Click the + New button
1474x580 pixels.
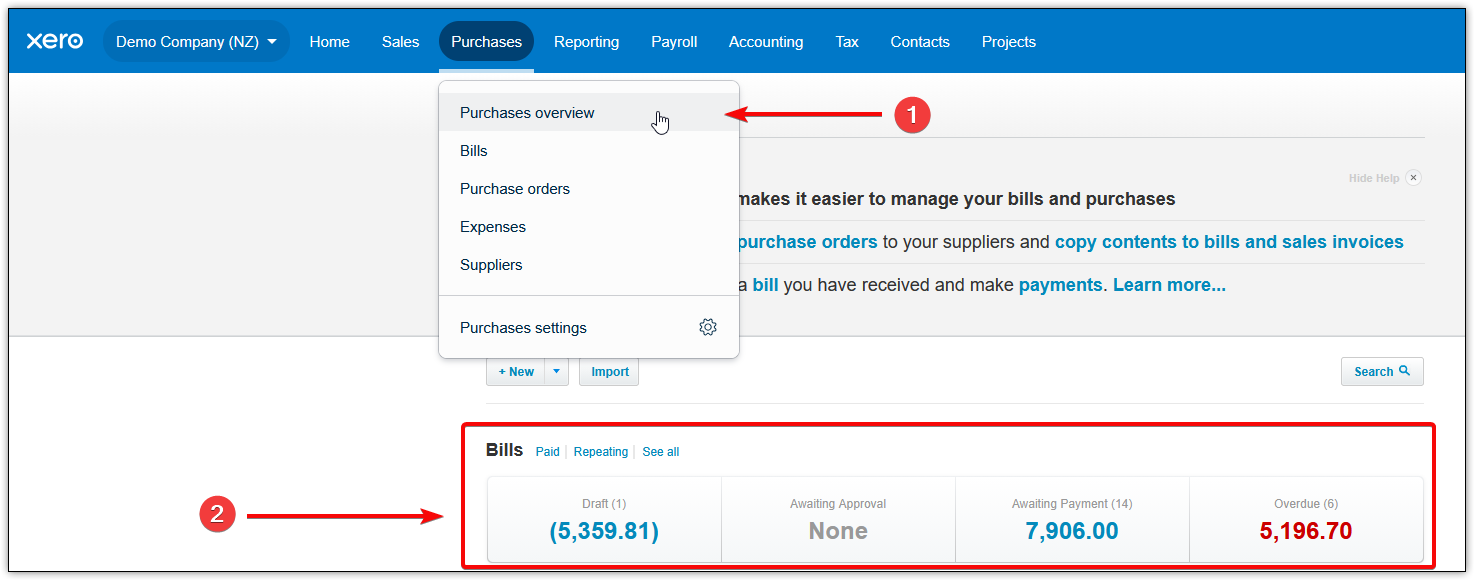[x=516, y=372]
